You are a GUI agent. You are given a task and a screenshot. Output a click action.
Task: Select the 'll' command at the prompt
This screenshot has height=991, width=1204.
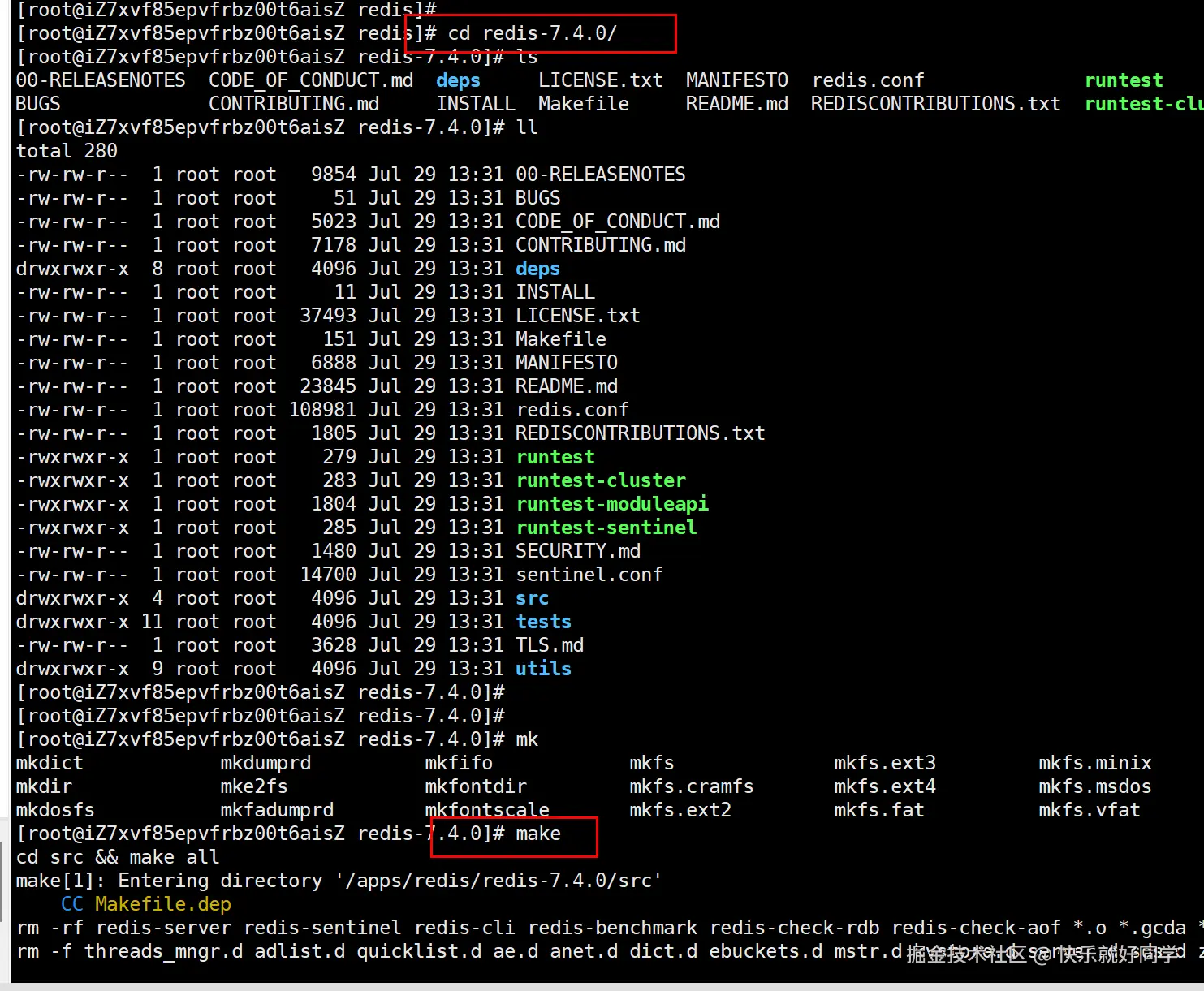527,127
